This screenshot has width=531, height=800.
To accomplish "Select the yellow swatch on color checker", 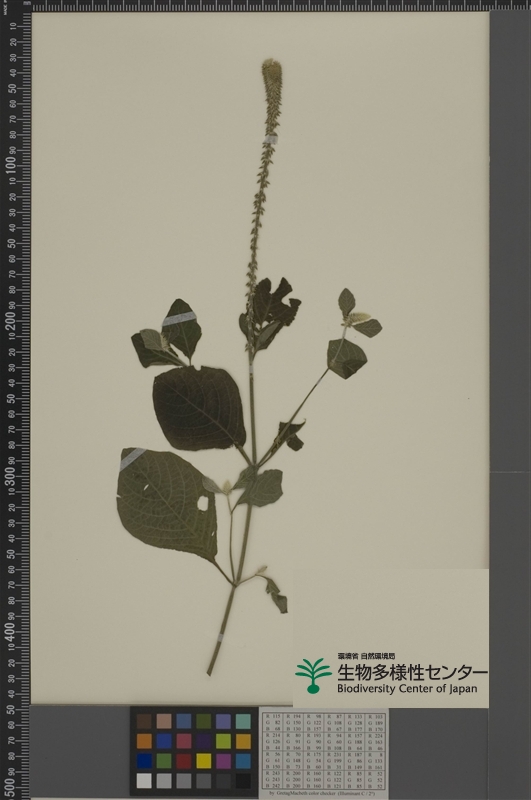I will click(x=204, y=761).
